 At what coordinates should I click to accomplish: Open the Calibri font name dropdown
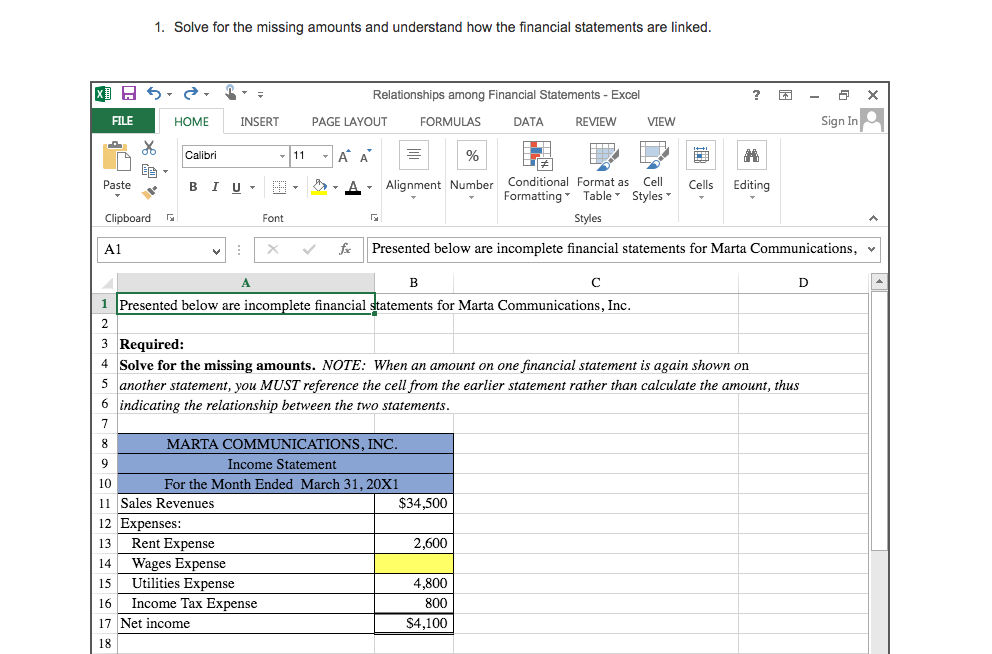click(x=281, y=157)
